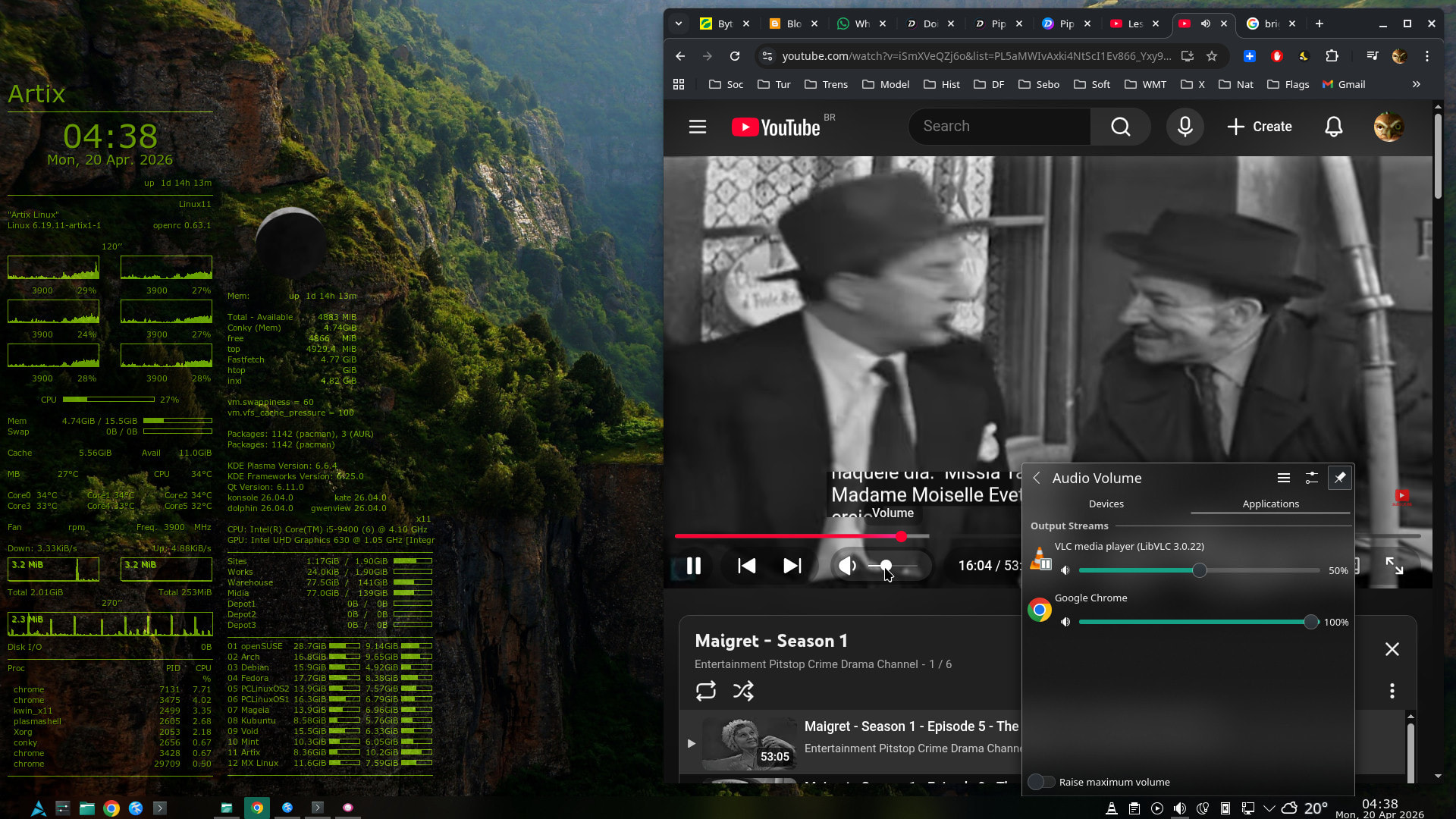The image size is (1456, 819).
Task: Show hidden bookmarks with chevron
Action: [1416, 84]
